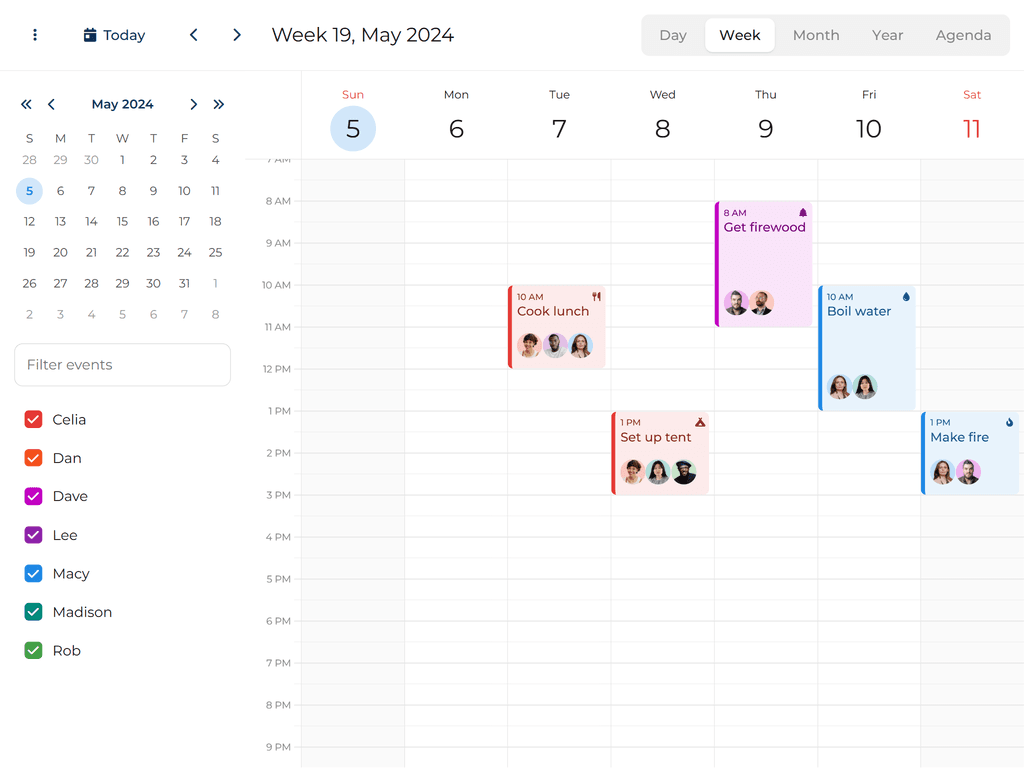
Task: Click the Today button
Action: tap(114, 35)
